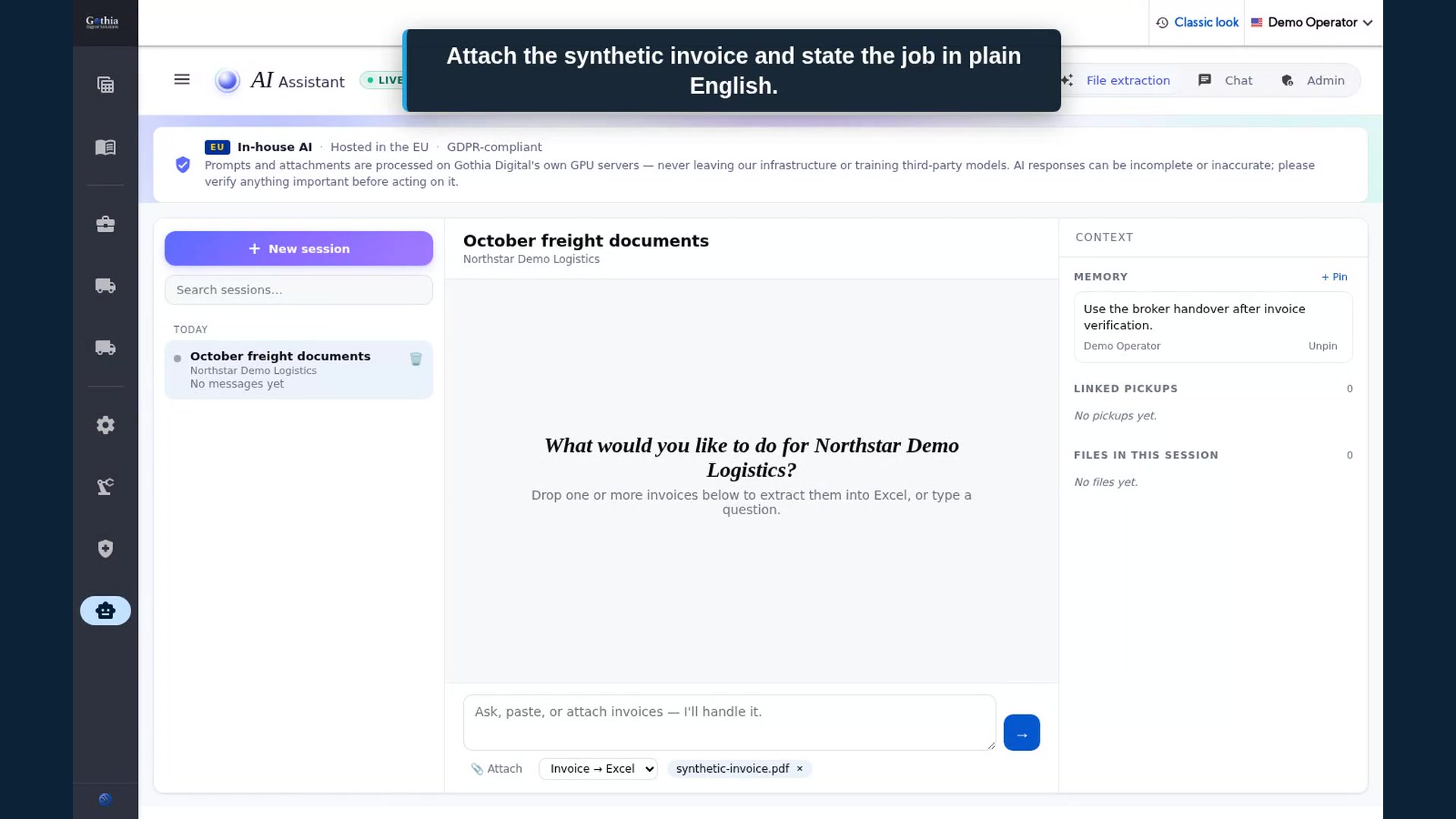Open the Invoice → Excel dropdown

click(598, 769)
